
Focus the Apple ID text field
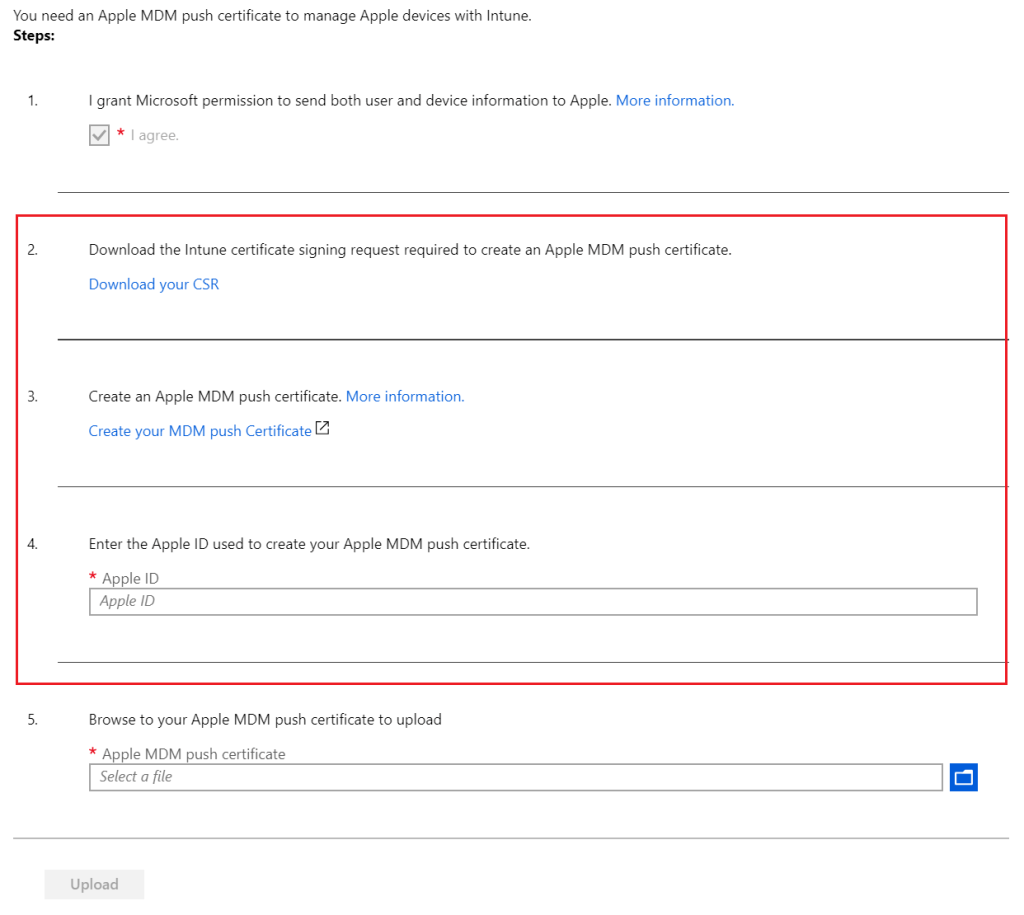532,602
